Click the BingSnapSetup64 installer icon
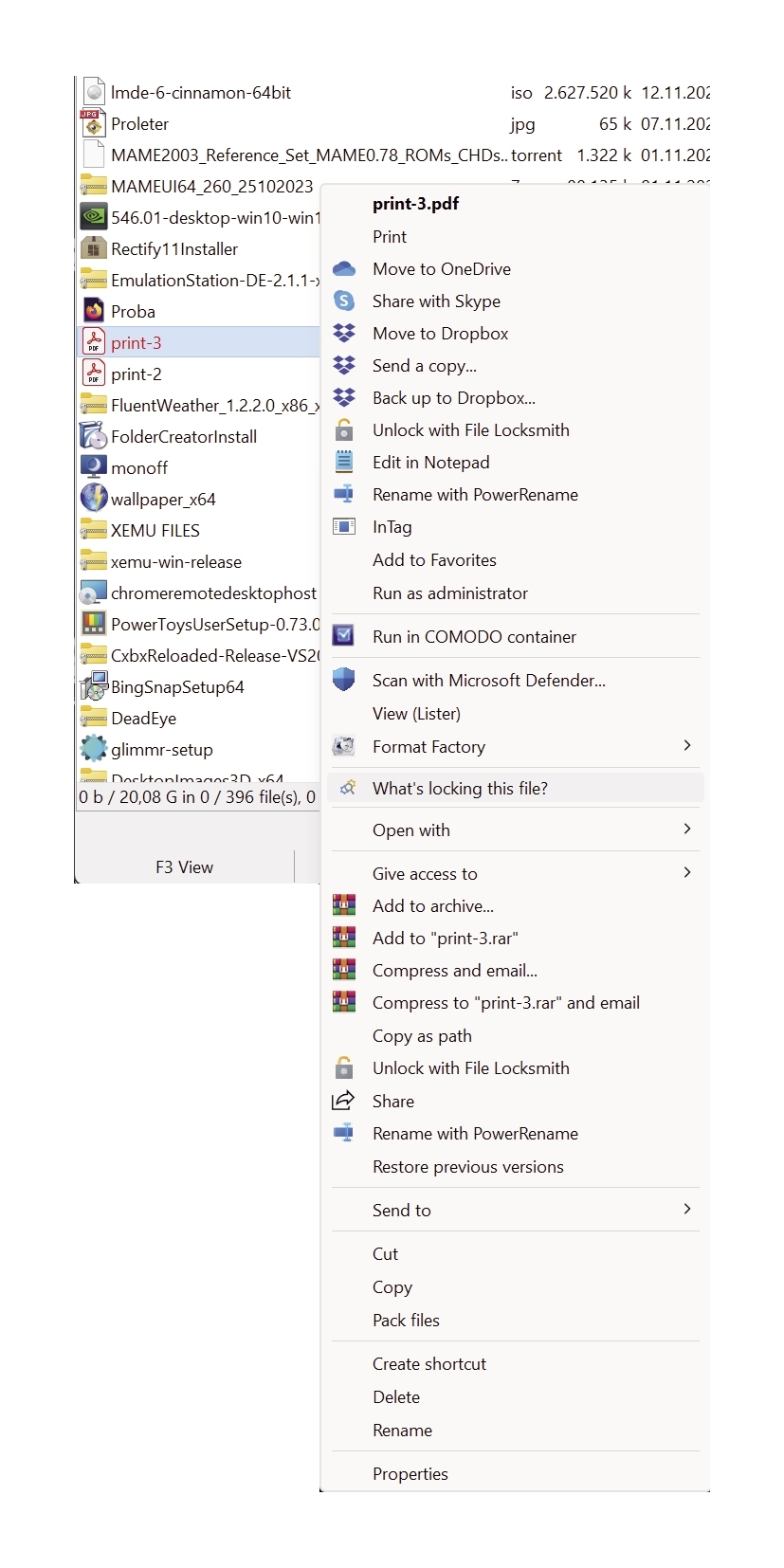Viewport: 784px width, 1568px height. click(94, 686)
